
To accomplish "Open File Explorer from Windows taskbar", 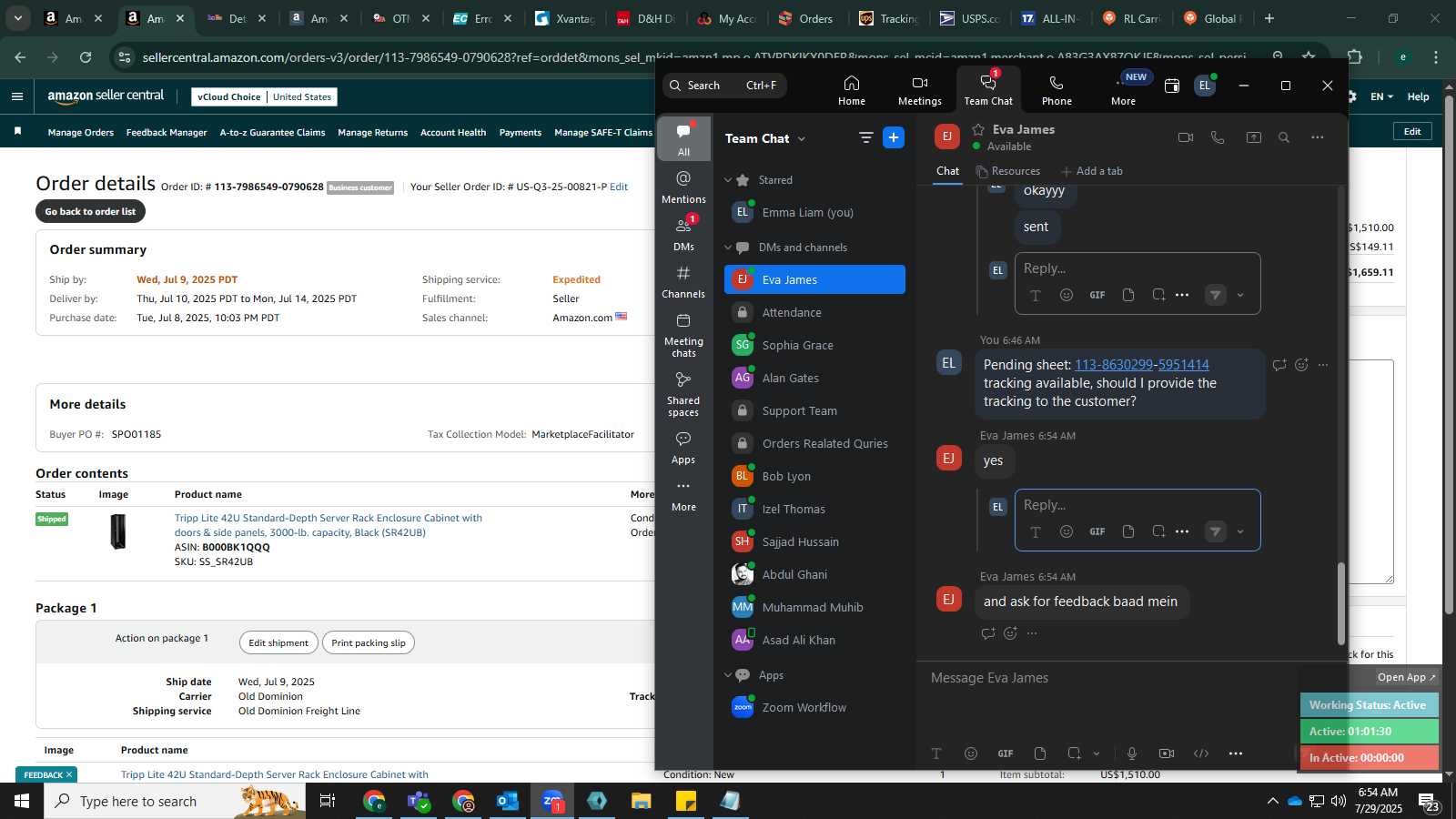I will tap(642, 801).
